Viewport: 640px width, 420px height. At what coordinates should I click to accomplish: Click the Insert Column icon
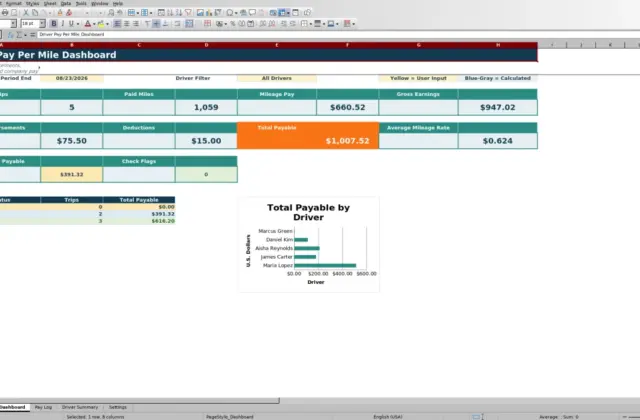click(144, 13)
